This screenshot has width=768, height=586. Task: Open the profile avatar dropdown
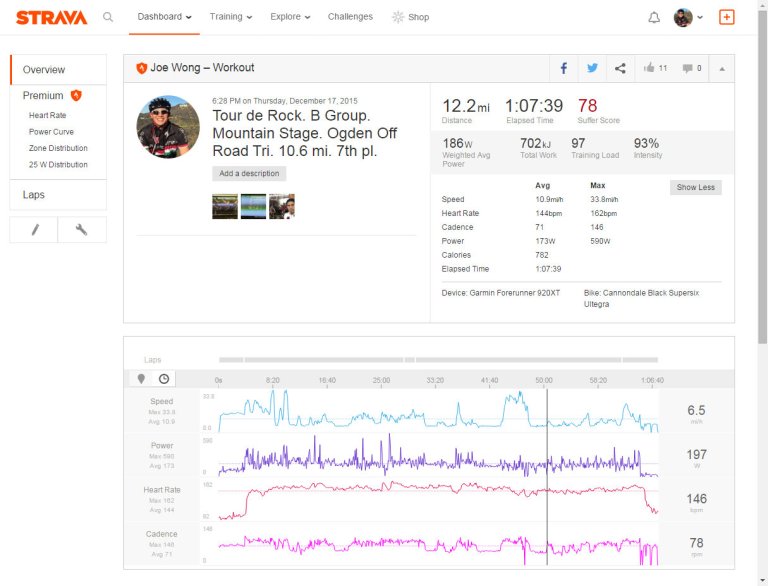click(x=688, y=17)
